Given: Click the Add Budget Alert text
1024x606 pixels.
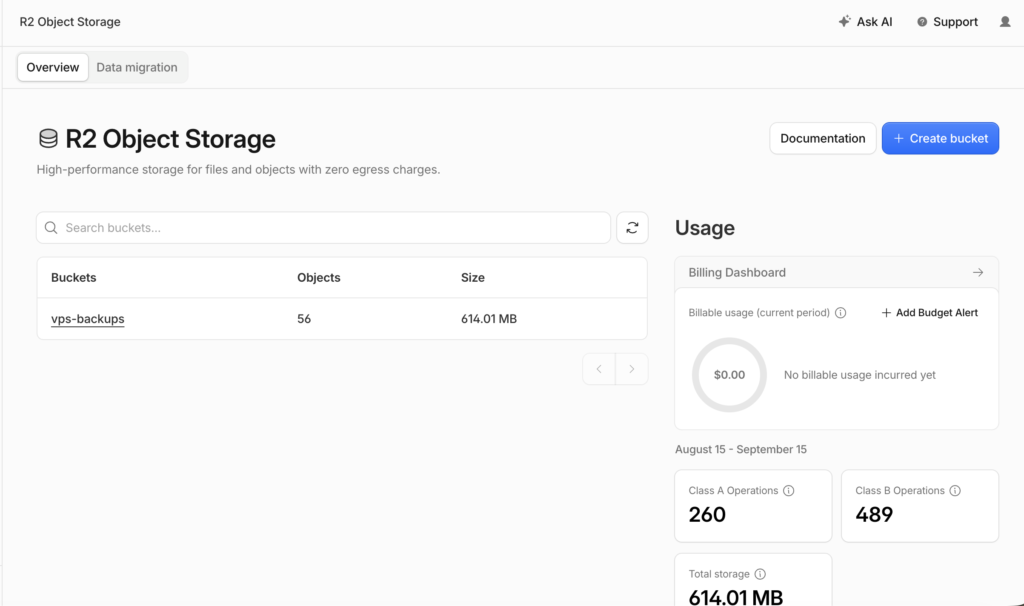Looking at the screenshot, I should pyautogui.click(x=936, y=313).
